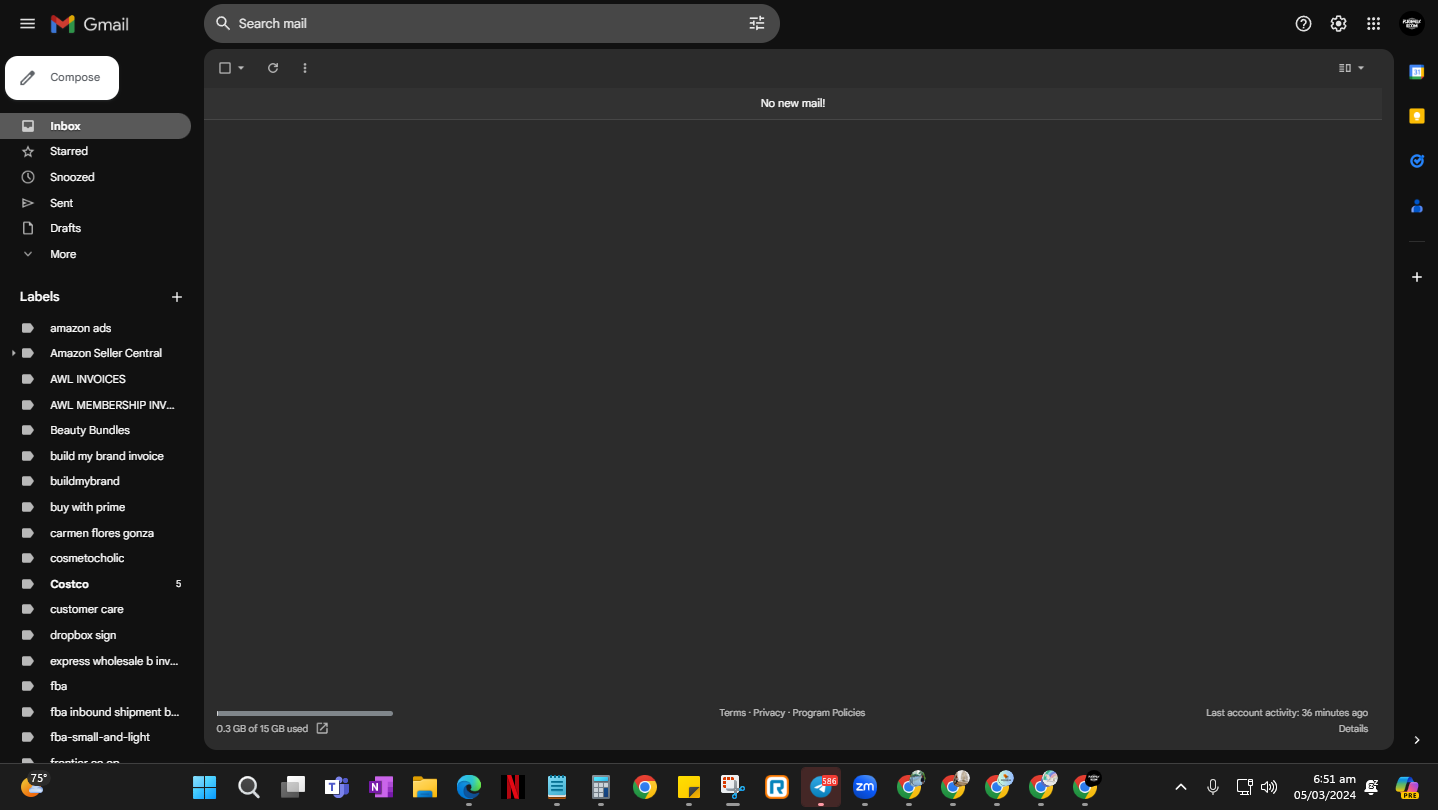Click the Gmail logo
Image resolution: width=1438 pixels, height=810 pixels.
(x=90, y=24)
